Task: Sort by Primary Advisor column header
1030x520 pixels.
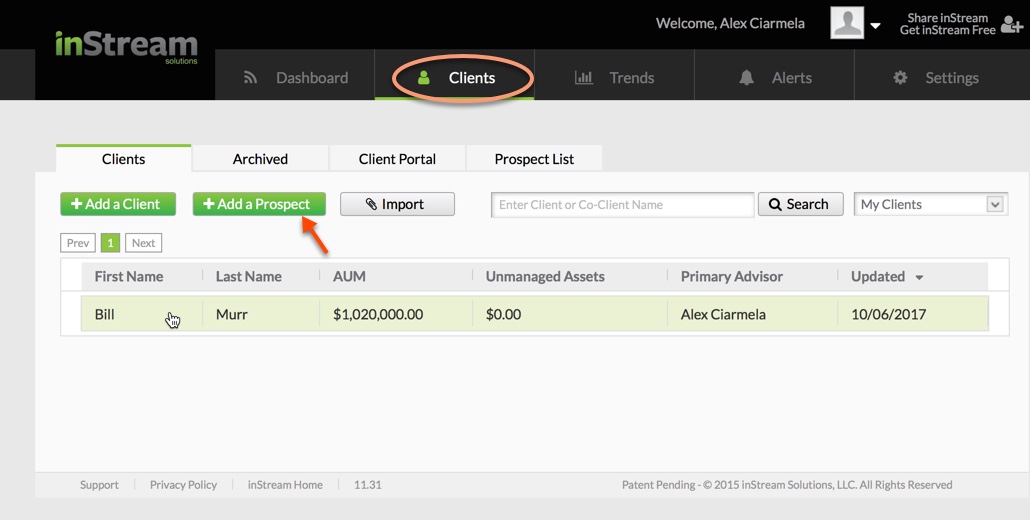Action: coord(732,276)
